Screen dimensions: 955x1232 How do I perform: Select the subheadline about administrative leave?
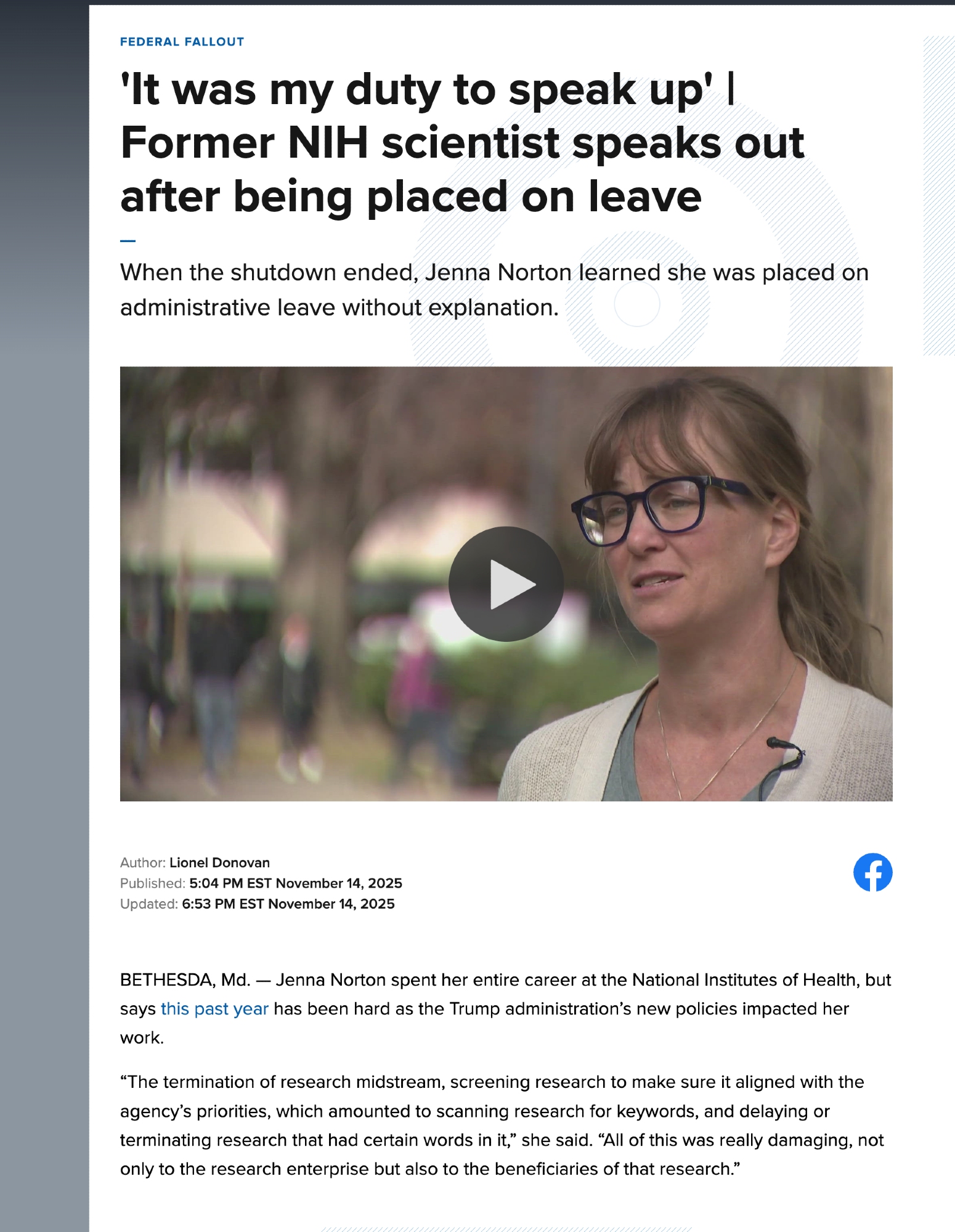coord(494,290)
